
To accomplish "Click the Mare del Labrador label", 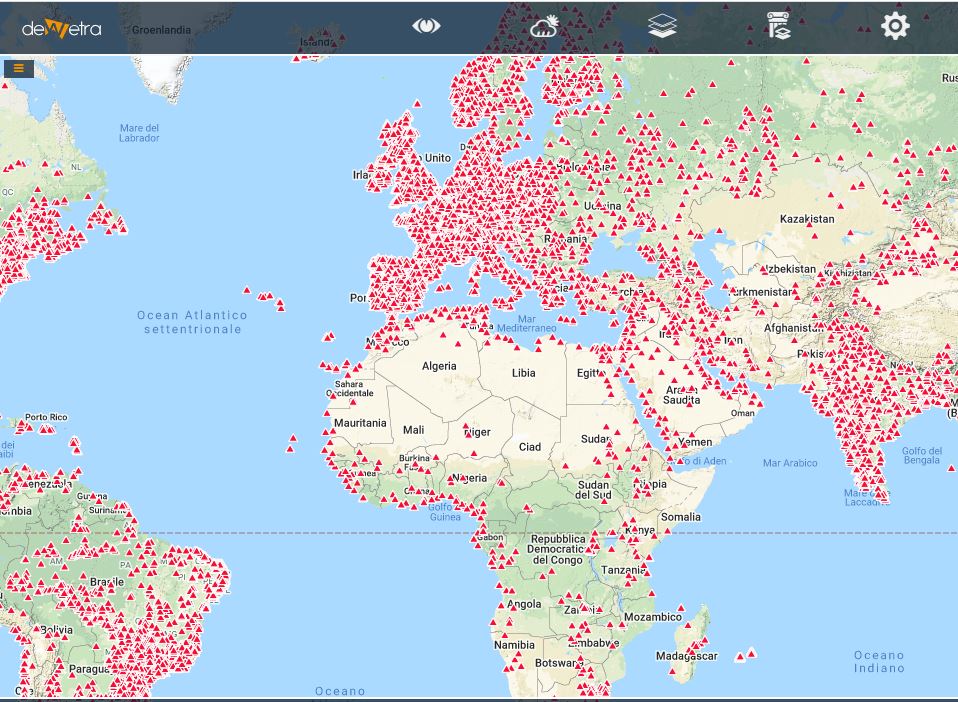I will [x=139, y=133].
